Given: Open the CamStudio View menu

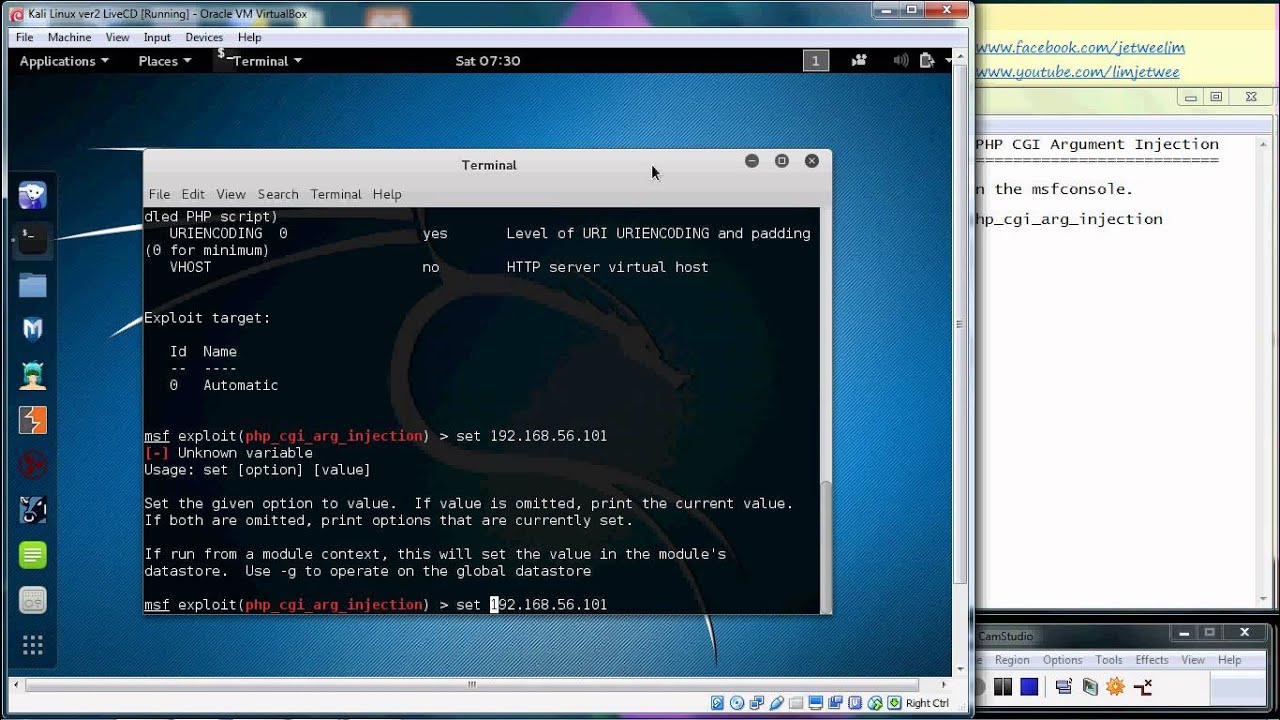Looking at the screenshot, I should tap(1193, 660).
